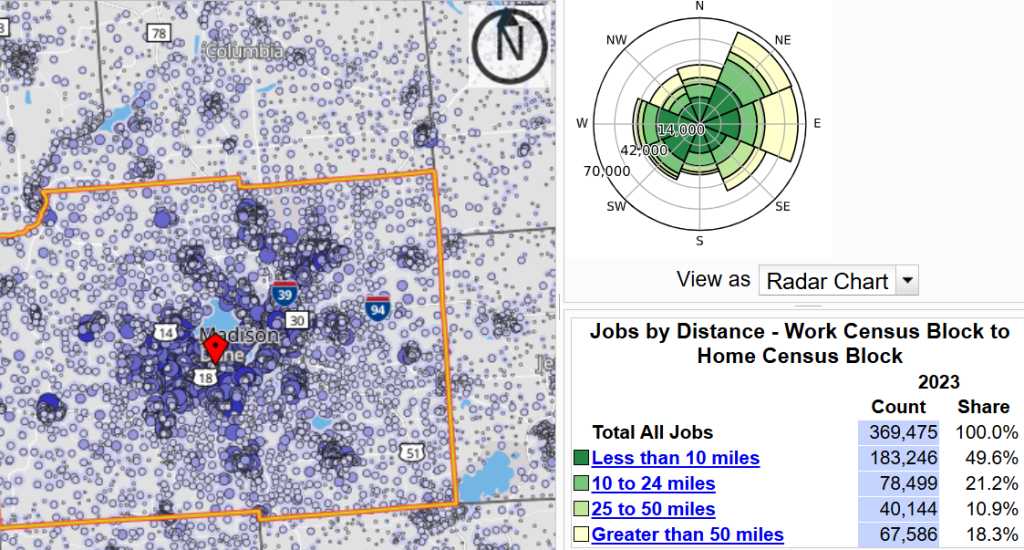
Task: Click the dropdown arrow beside Radar Chart
Action: click(906, 281)
